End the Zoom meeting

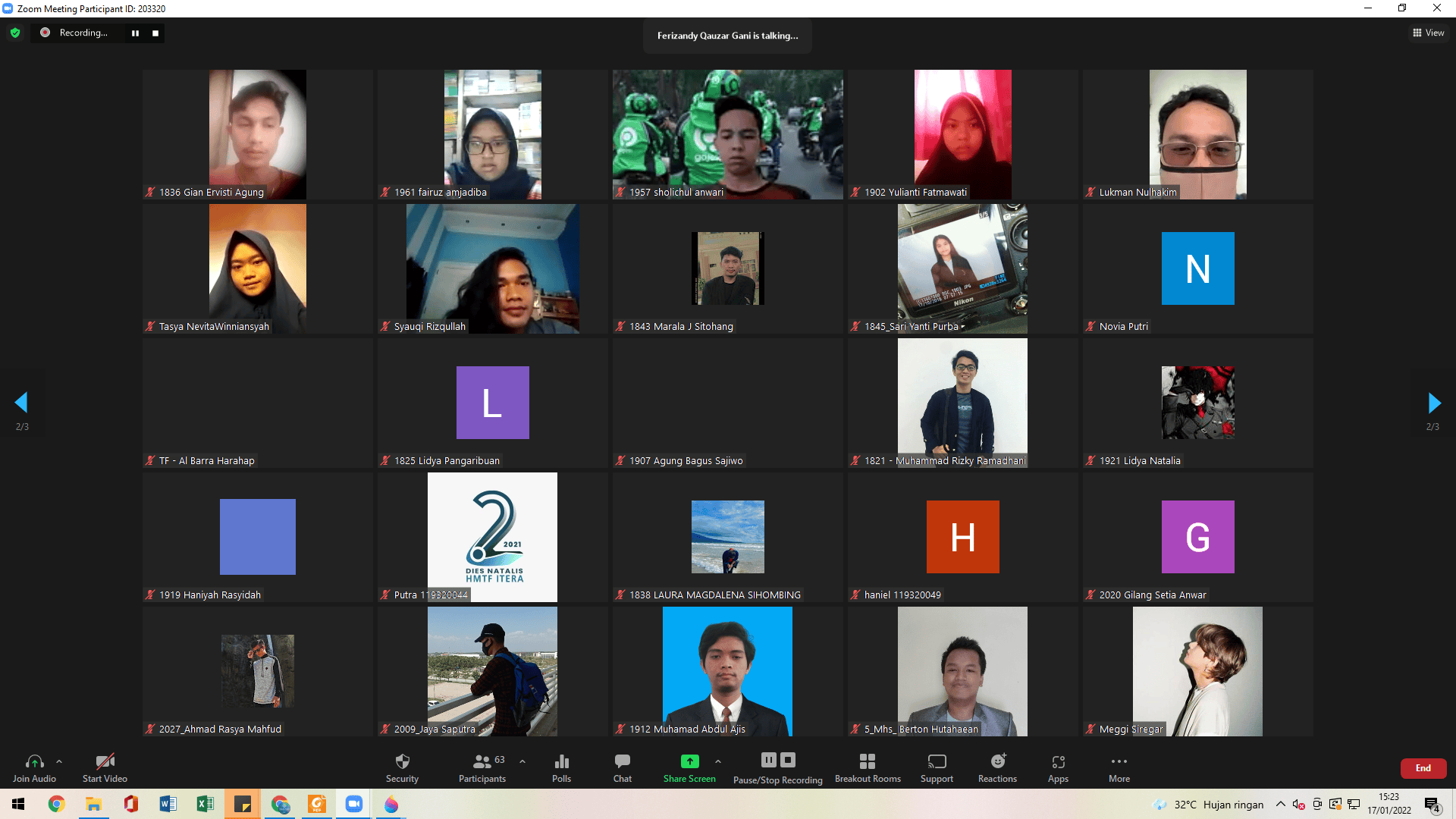pos(1423,768)
